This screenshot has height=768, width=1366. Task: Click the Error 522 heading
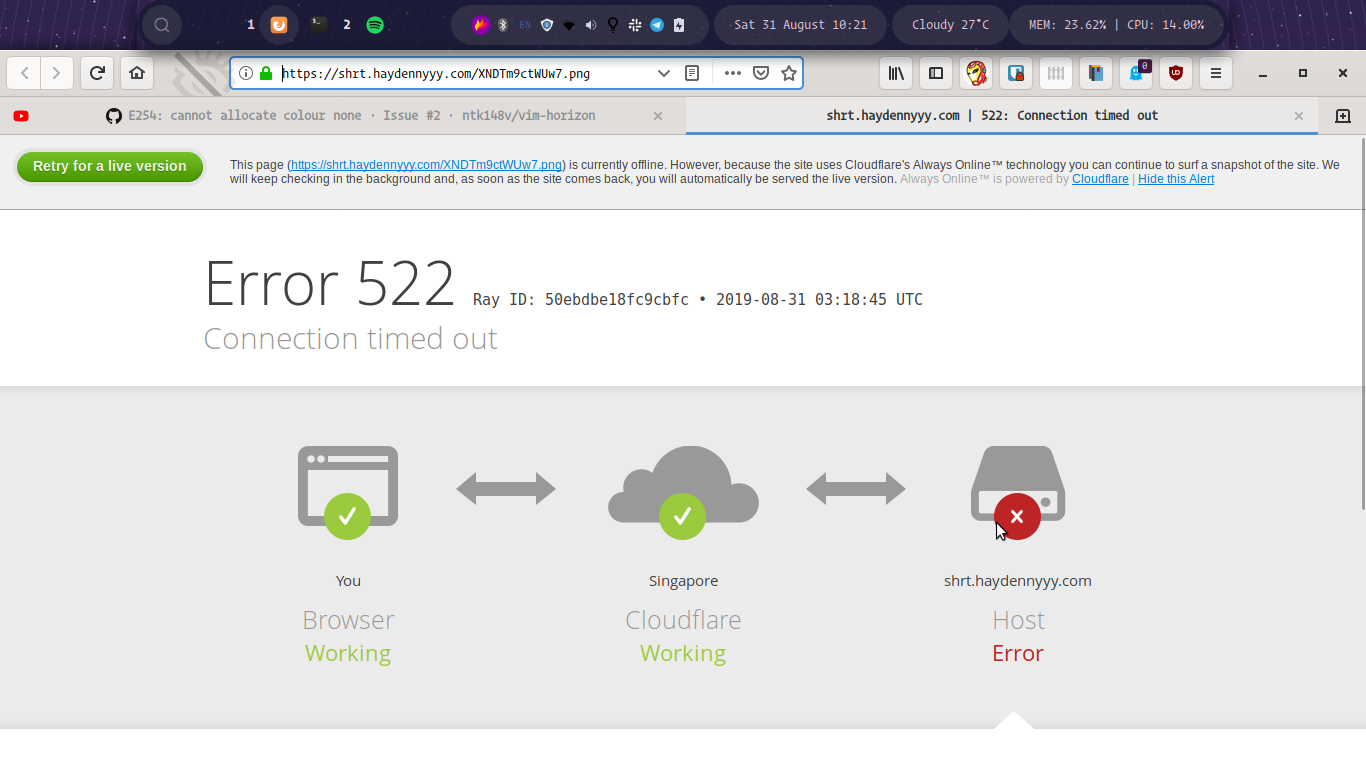(330, 284)
